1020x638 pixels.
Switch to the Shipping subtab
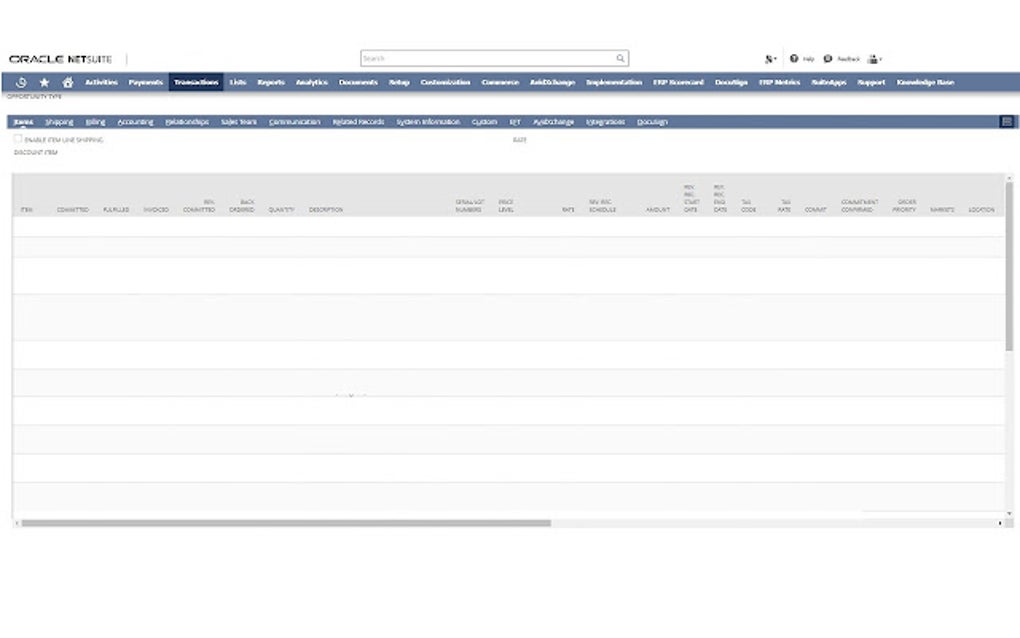click(x=59, y=122)
